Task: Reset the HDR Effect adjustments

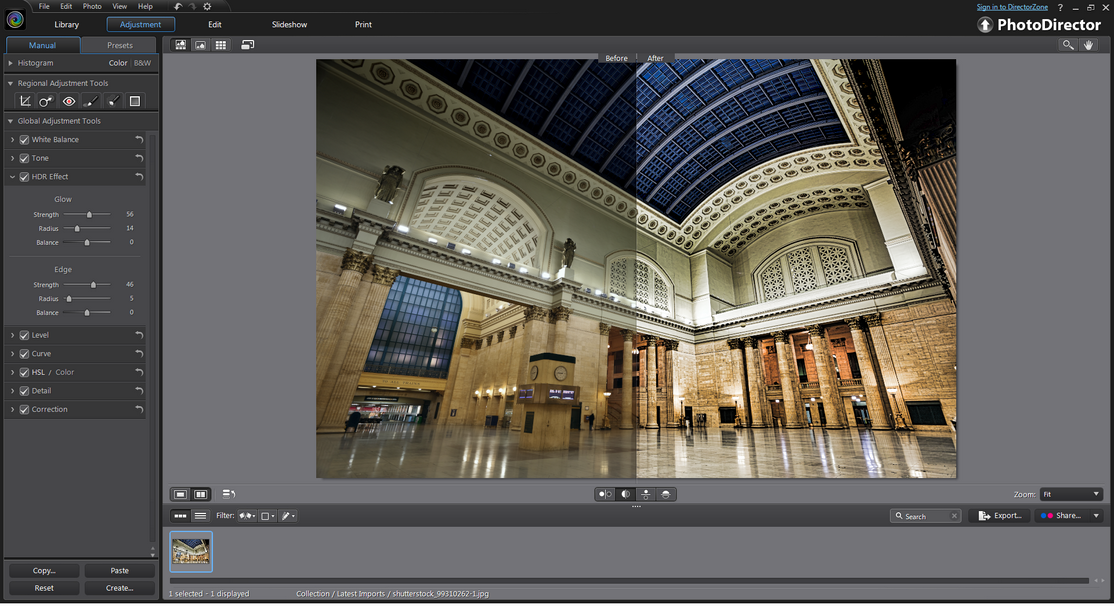Action: tap(139, 177)
